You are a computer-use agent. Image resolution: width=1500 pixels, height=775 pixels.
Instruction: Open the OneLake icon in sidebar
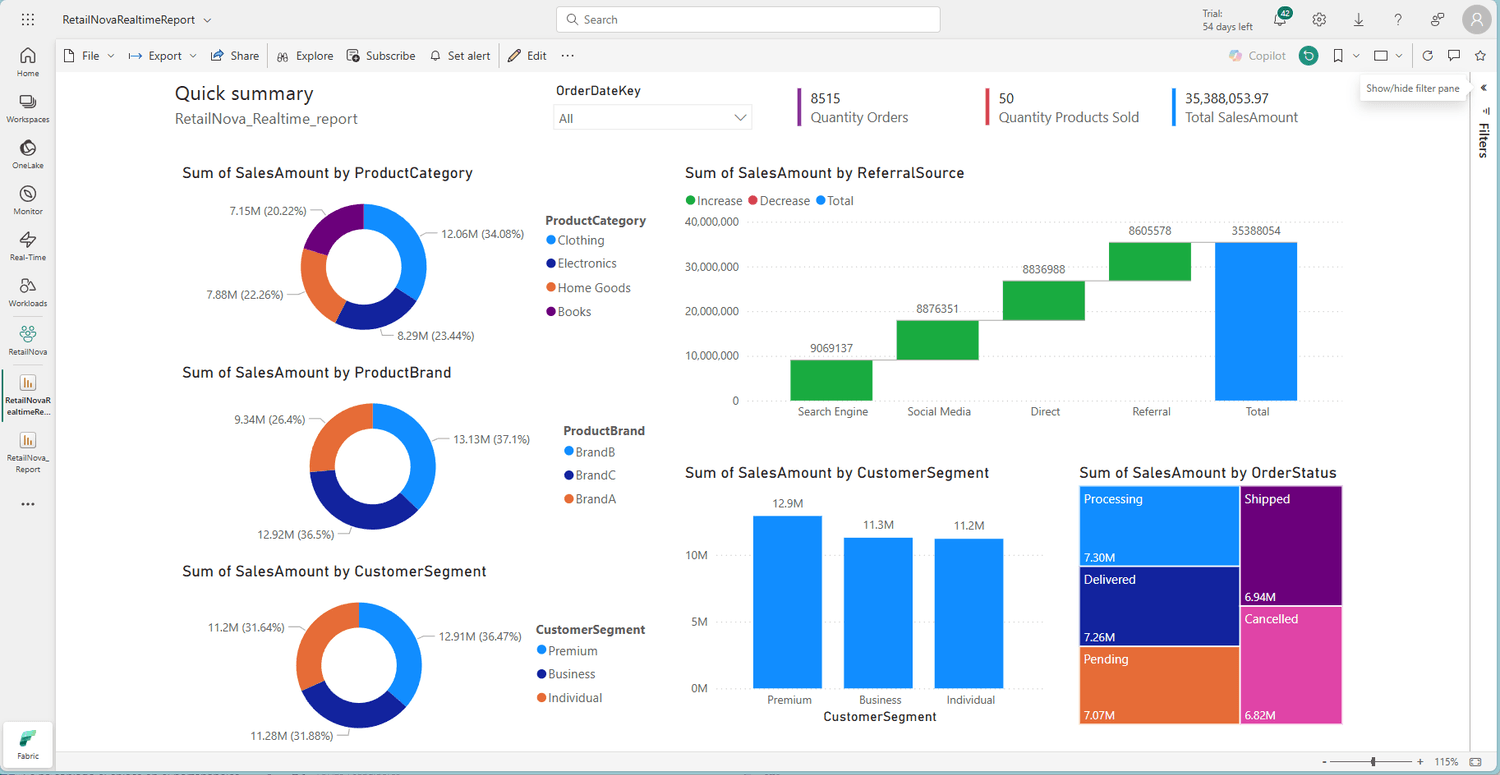[28, 154]
